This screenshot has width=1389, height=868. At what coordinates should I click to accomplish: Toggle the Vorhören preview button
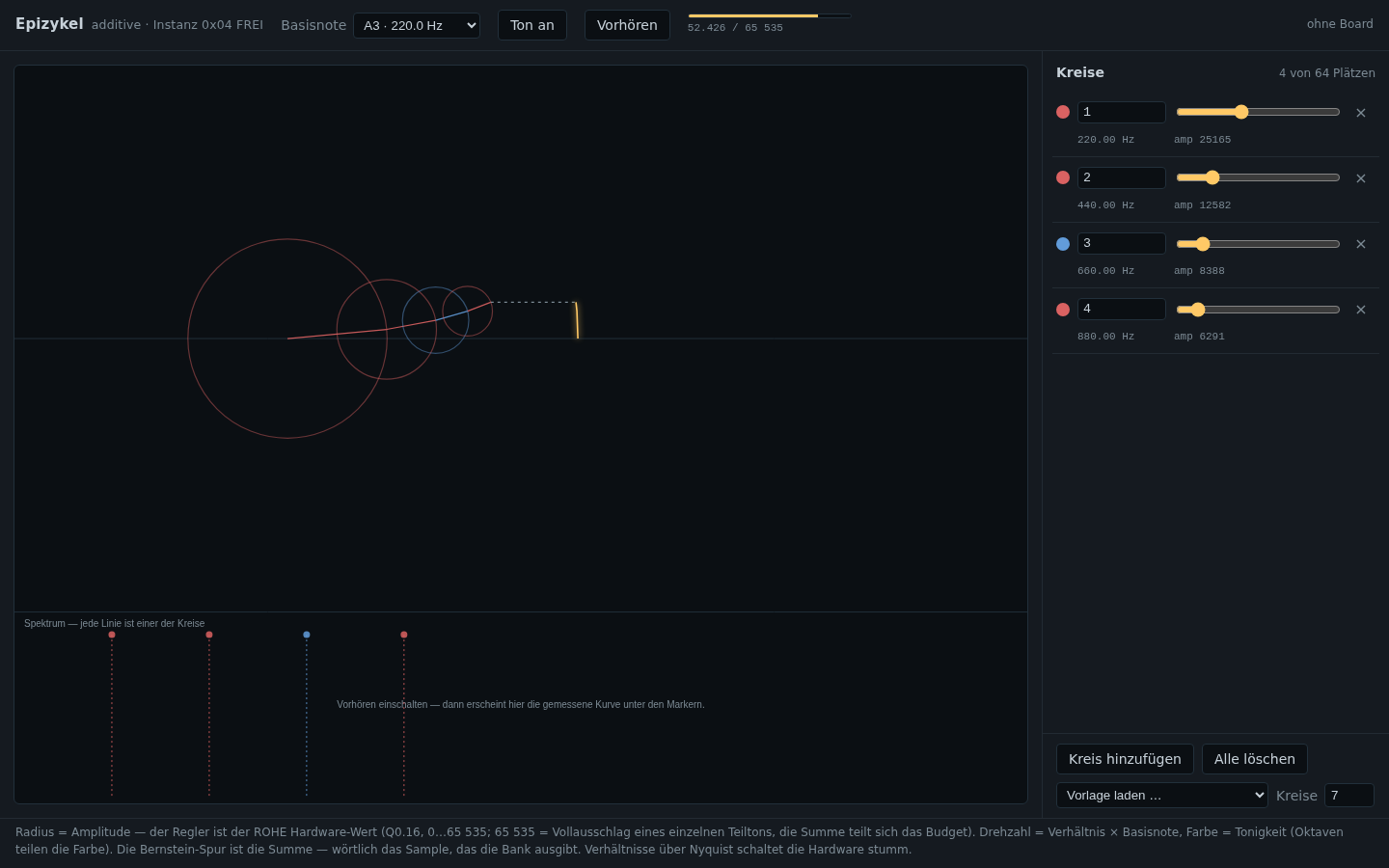coord(627,25)
